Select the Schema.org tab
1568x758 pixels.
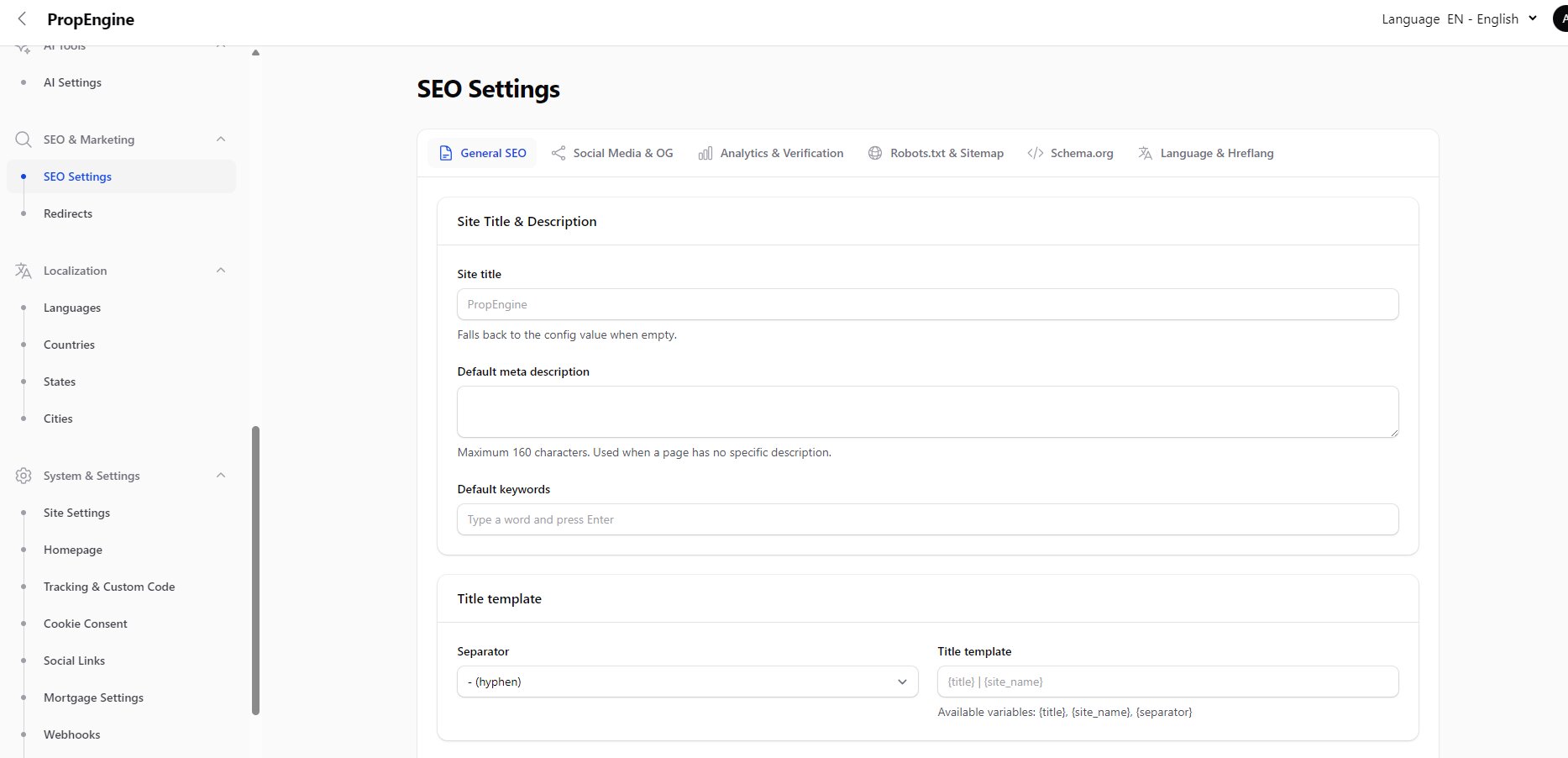pos(1071,153)
